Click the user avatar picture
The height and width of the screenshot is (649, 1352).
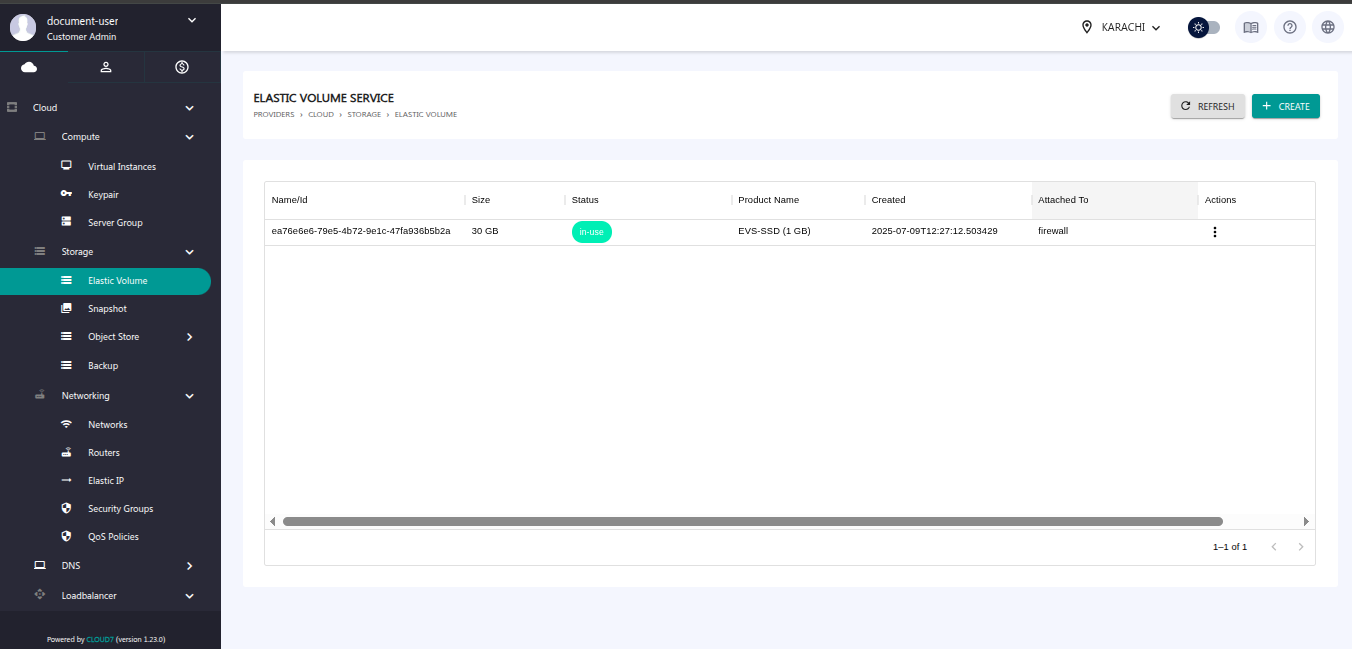[x=23, y=28]
